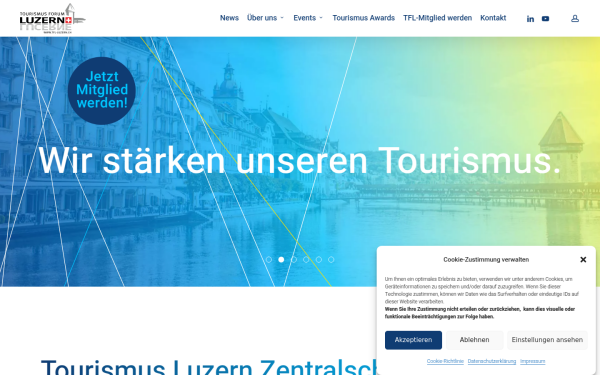Expand the Über uns dropdown arrow
The width and height of the screenshot is (600, 375).
pos(282,18)
